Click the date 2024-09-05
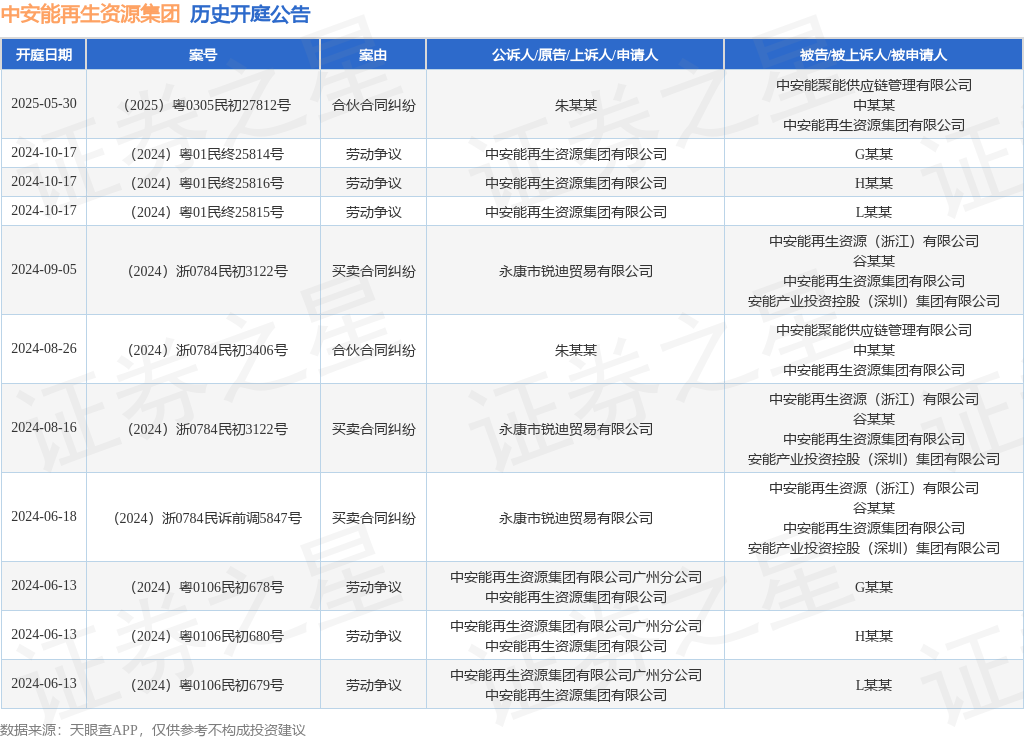This screenshot has height=739, width=1024. 44,270
